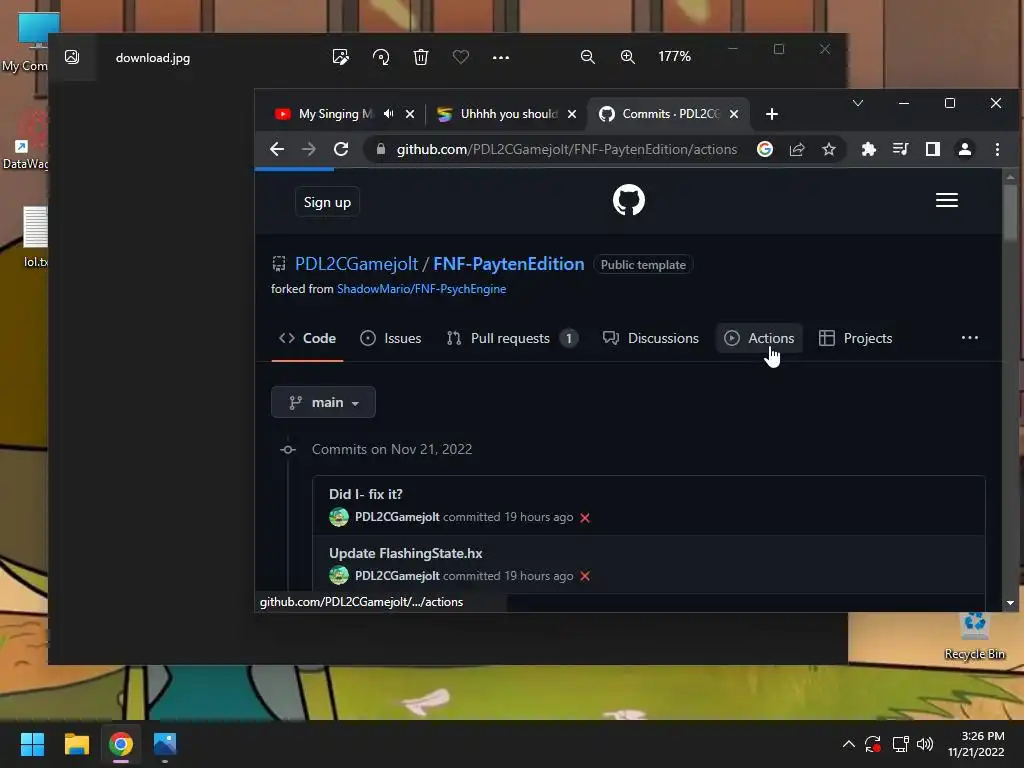Open FNF-PaytenEdition repository link

(509, 264)
